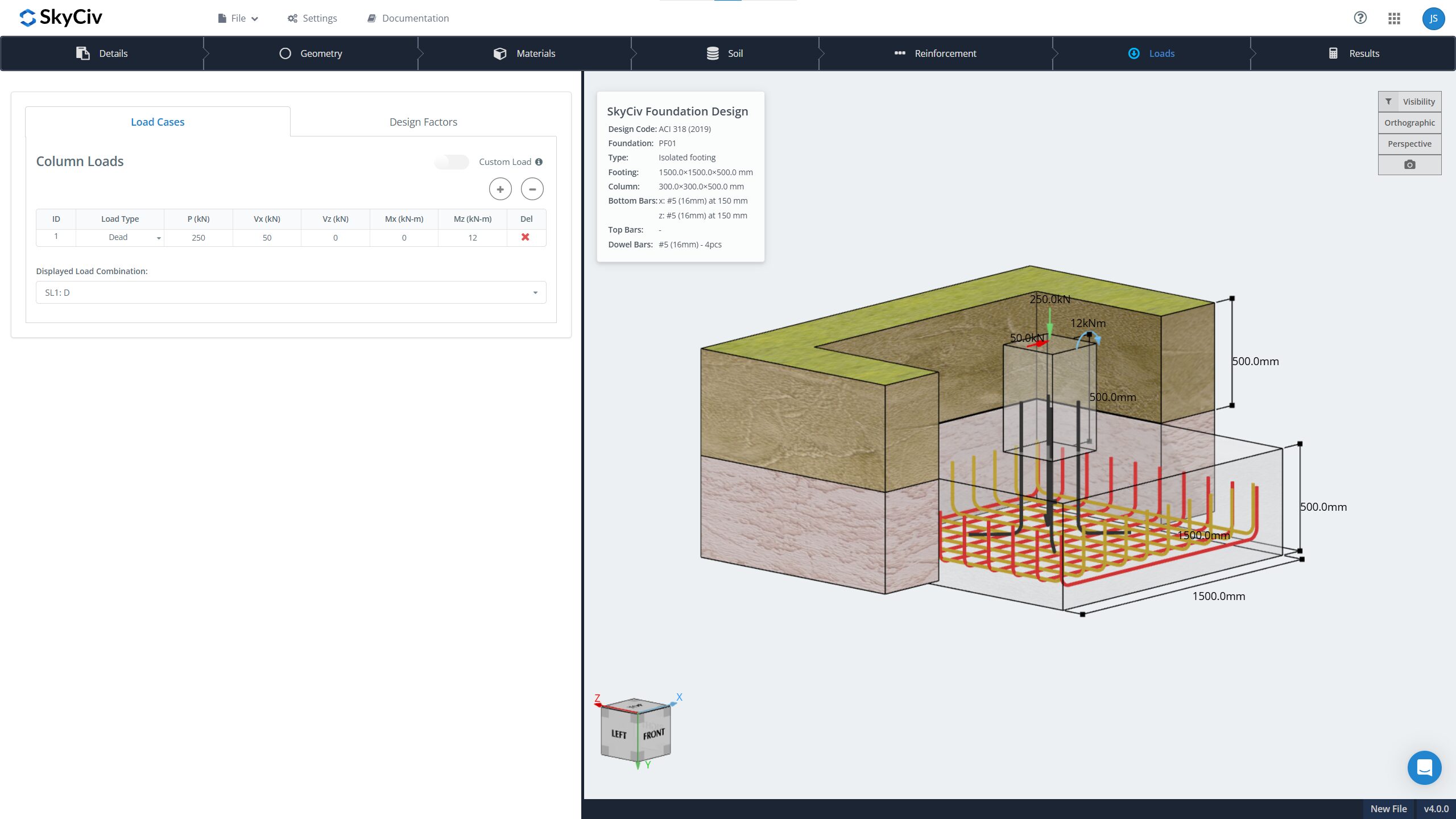Click the Loads step download-arrow icon
The height and width of the screenshot is (819, 1456).
[1134, 53]
